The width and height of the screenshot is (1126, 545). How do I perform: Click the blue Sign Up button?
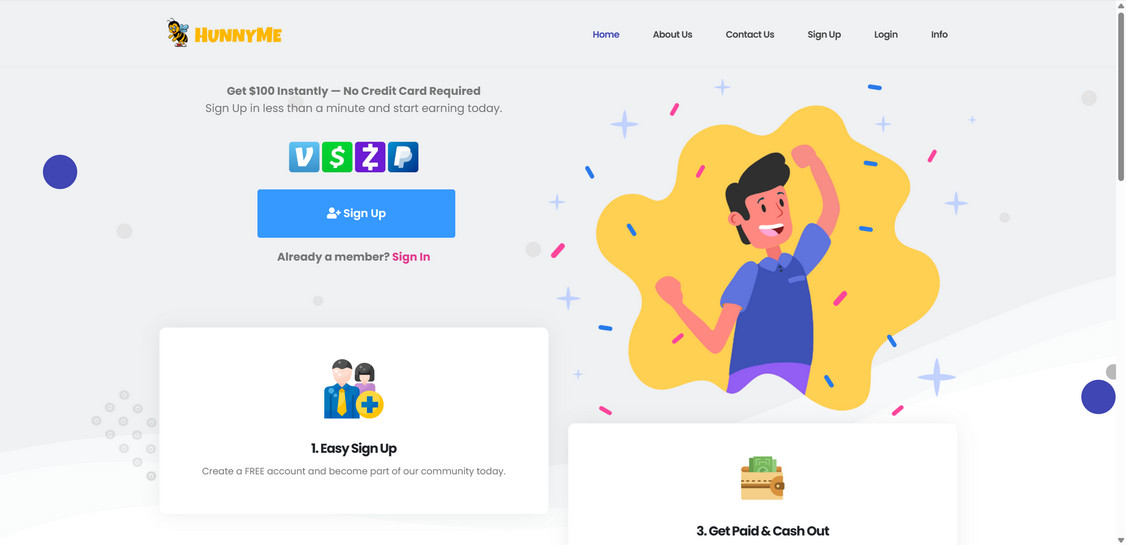[x=356, y=213]
